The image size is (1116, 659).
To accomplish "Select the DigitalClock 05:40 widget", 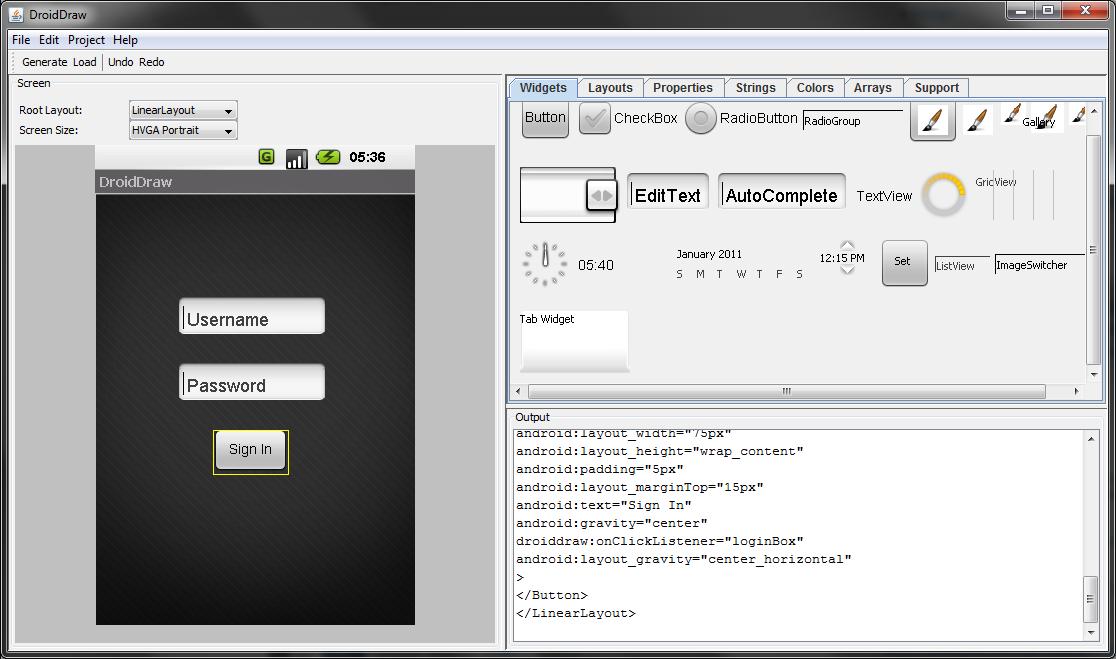I will click(596, 265).
